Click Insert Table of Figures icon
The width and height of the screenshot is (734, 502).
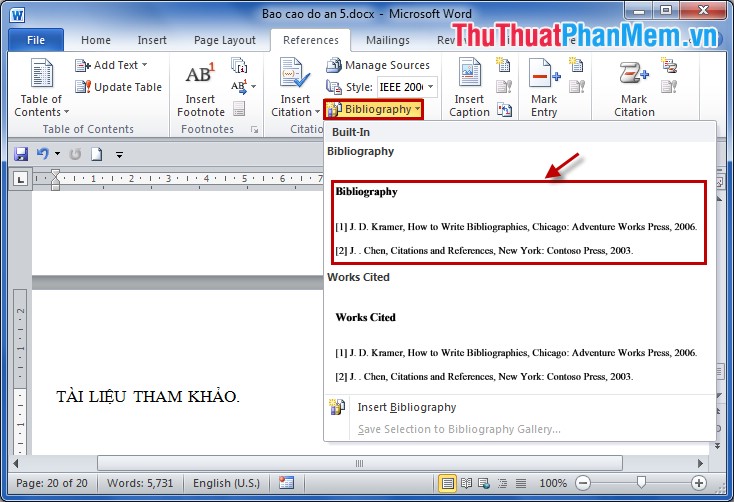tap(503, 65)
